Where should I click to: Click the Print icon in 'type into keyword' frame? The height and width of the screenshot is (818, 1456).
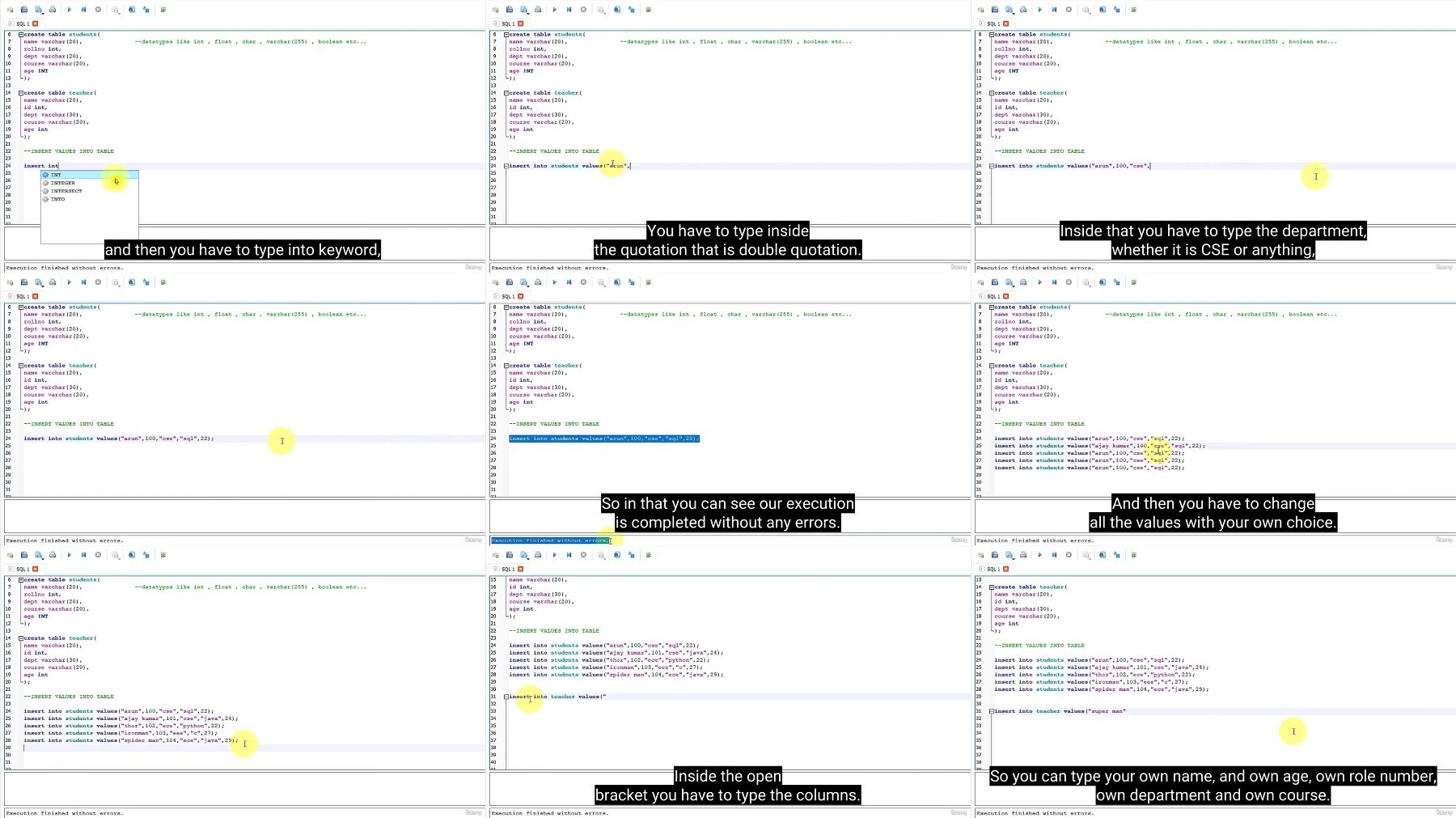tap(53, 10)
